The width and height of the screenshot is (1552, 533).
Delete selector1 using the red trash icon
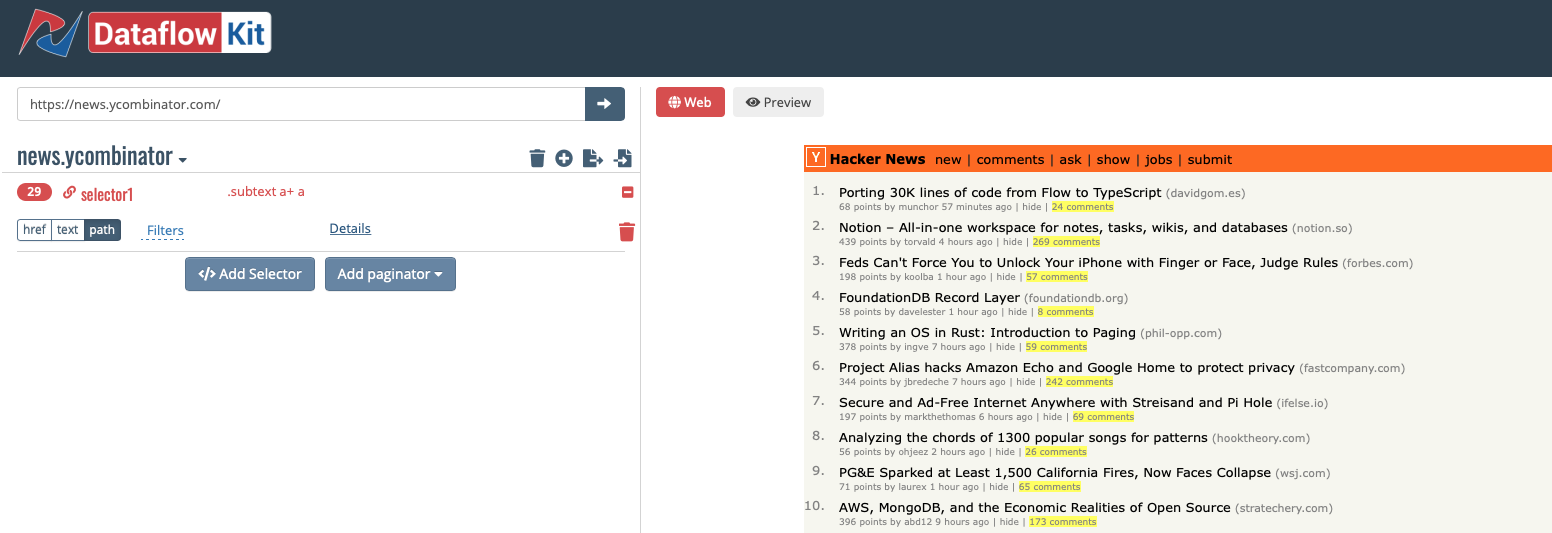tap(627, 232)
